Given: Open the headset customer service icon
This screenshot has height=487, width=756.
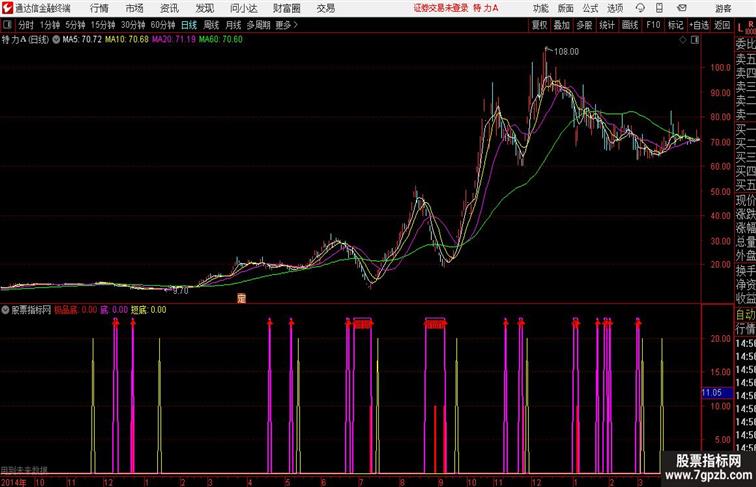Looking at the screenshot, I should [640, 8].
